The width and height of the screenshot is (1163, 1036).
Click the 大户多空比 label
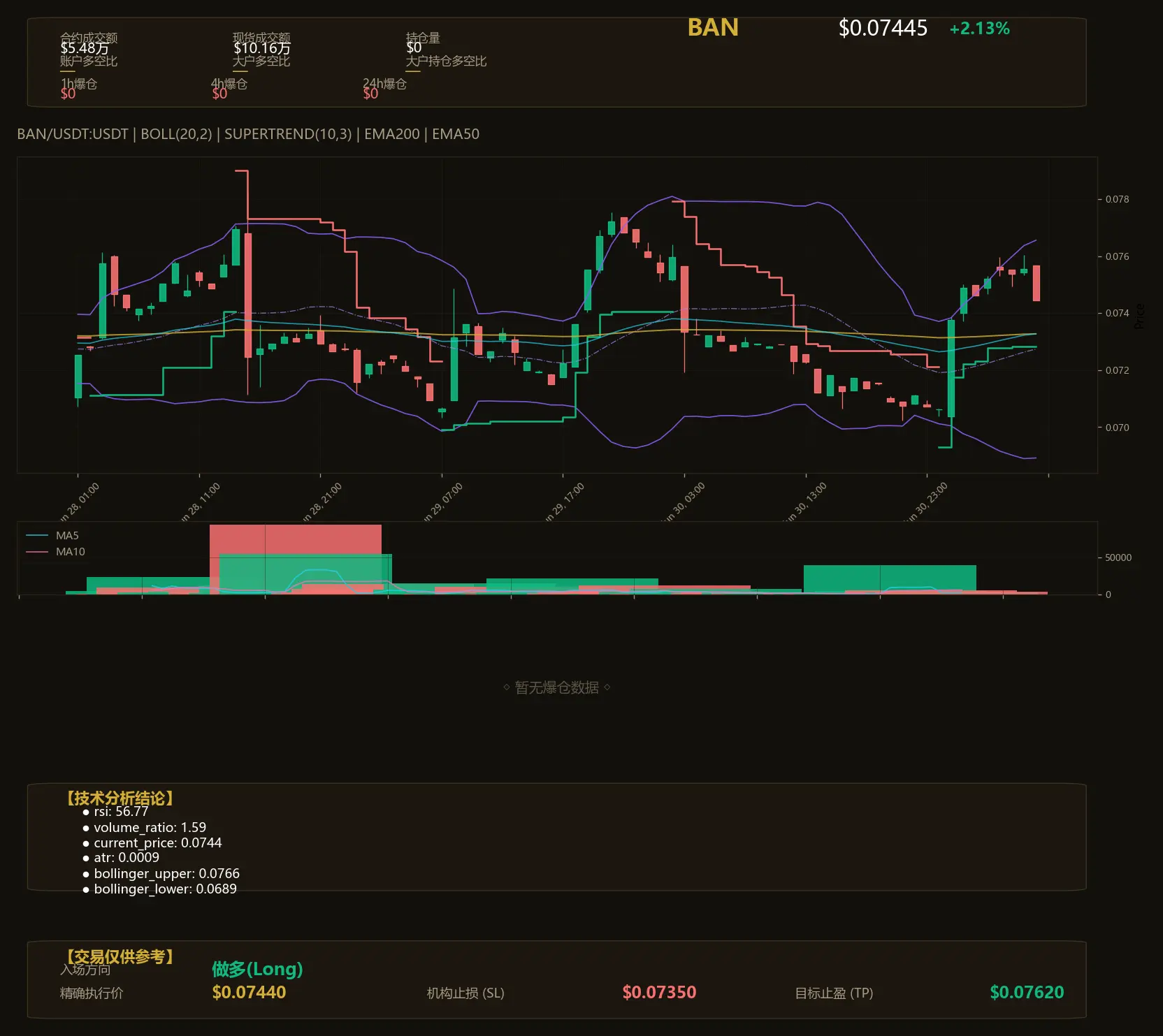tap(261, 61)
